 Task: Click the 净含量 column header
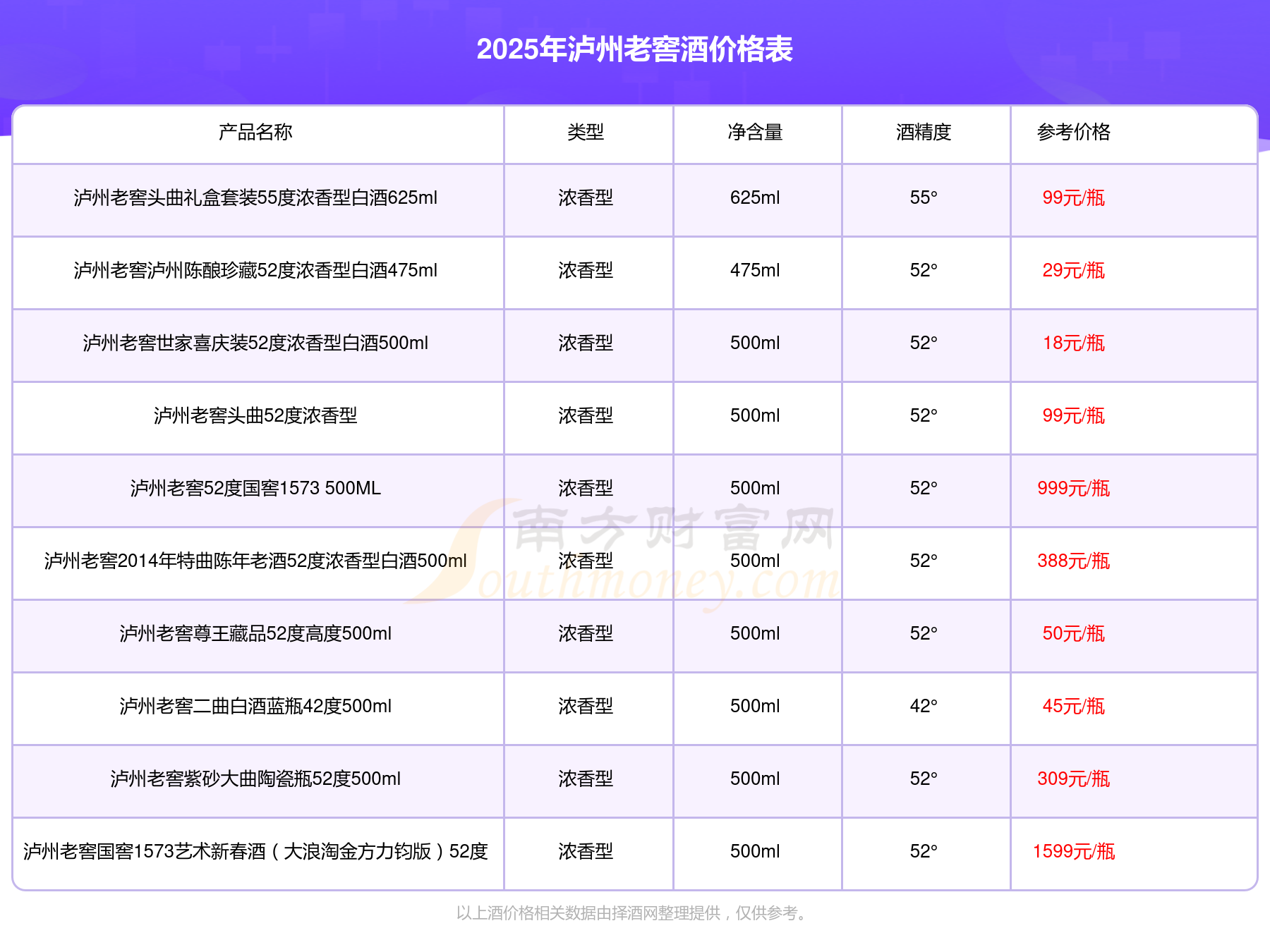[x=755, y=132]
